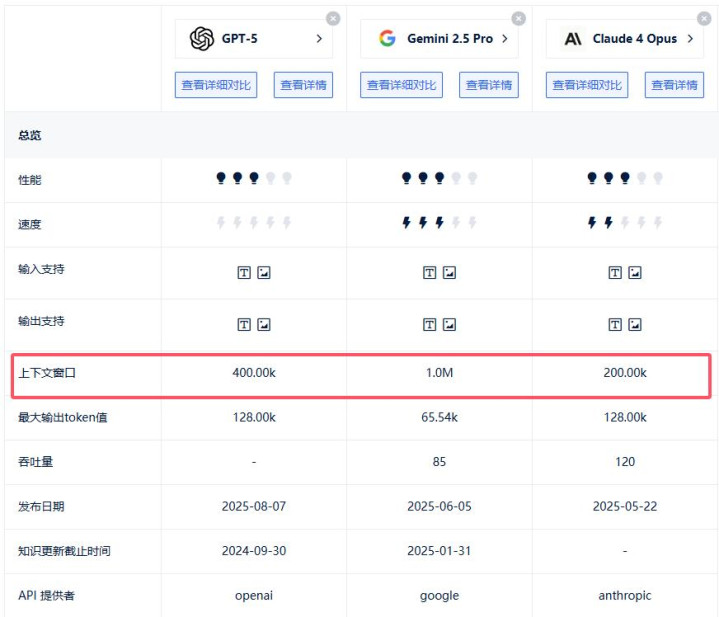Click Claude 4 Opus performance bulb rating

tap(625, 178)
